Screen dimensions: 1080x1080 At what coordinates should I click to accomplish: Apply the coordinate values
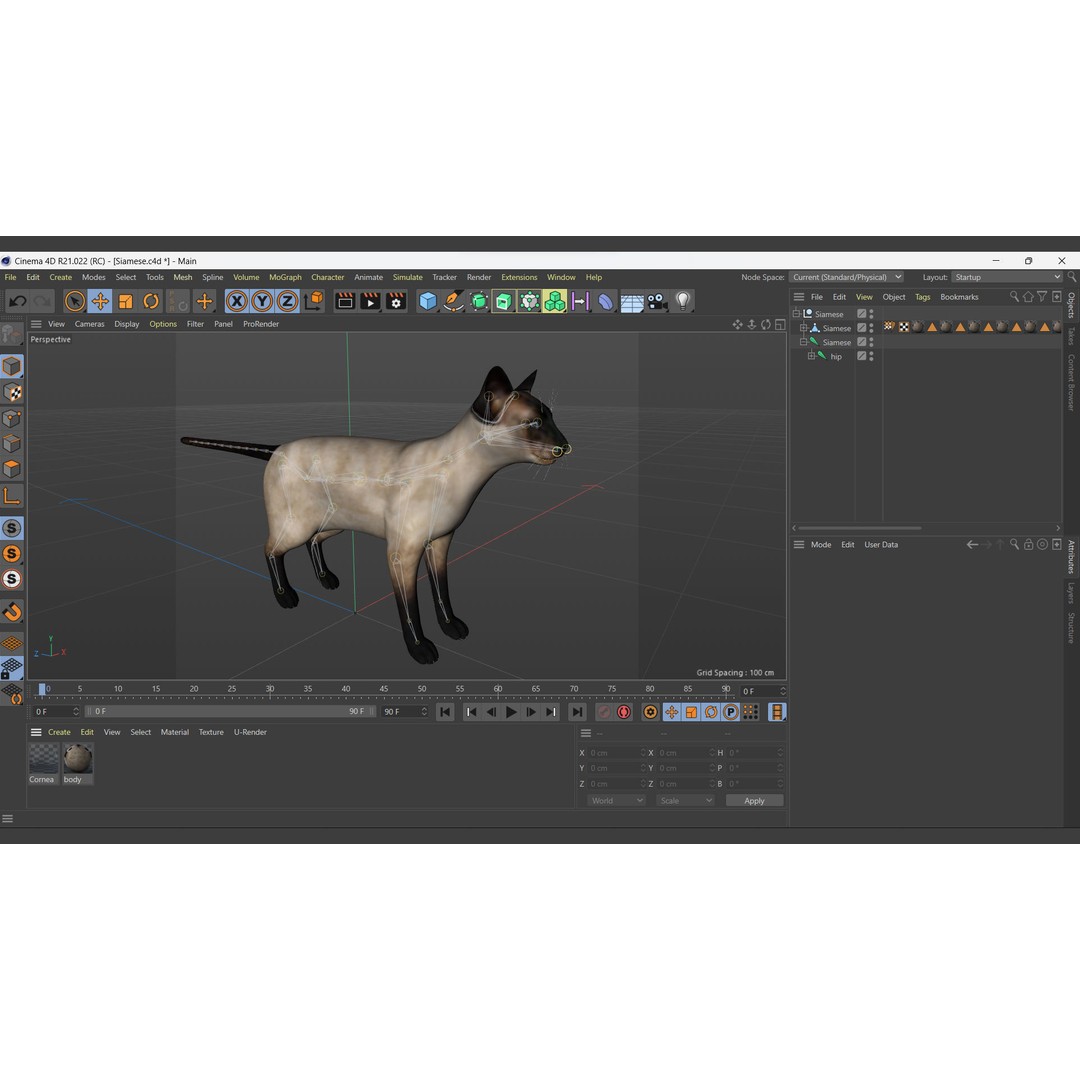[x=754, y=800]
